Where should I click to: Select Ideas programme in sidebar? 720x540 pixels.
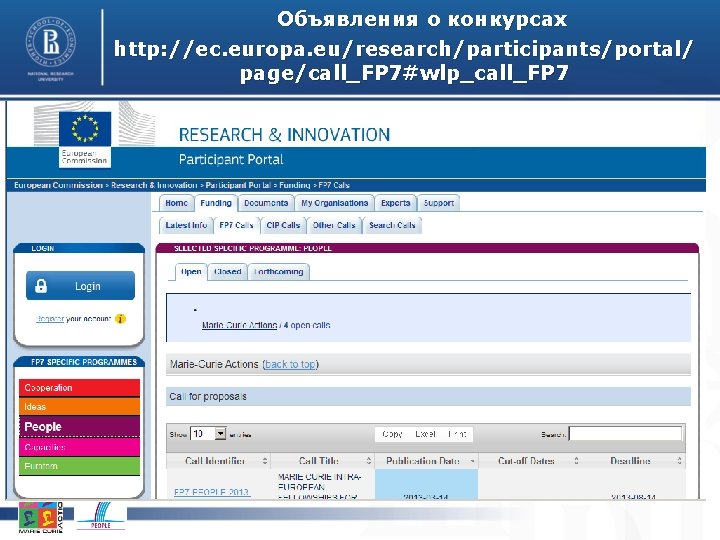[79, 407]
